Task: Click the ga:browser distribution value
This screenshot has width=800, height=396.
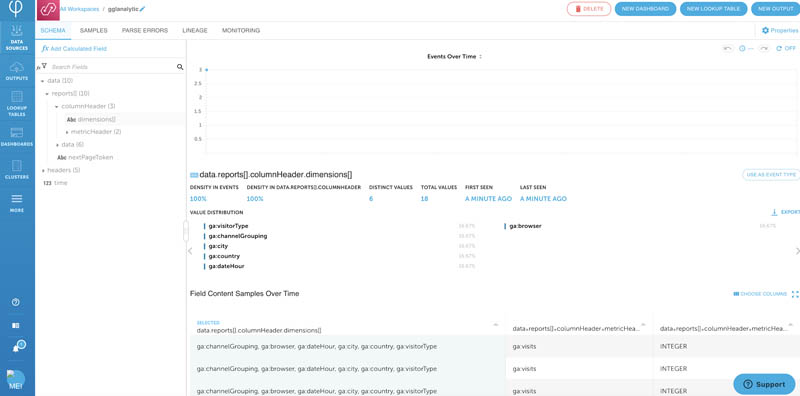Action: [x=525, y=226]
